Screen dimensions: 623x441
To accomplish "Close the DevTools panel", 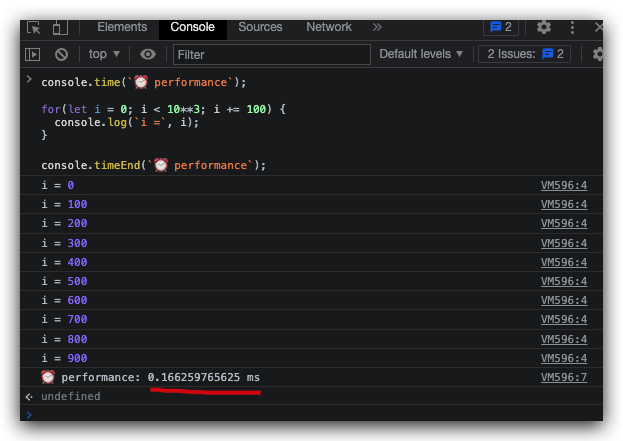I will click(598, 27).
